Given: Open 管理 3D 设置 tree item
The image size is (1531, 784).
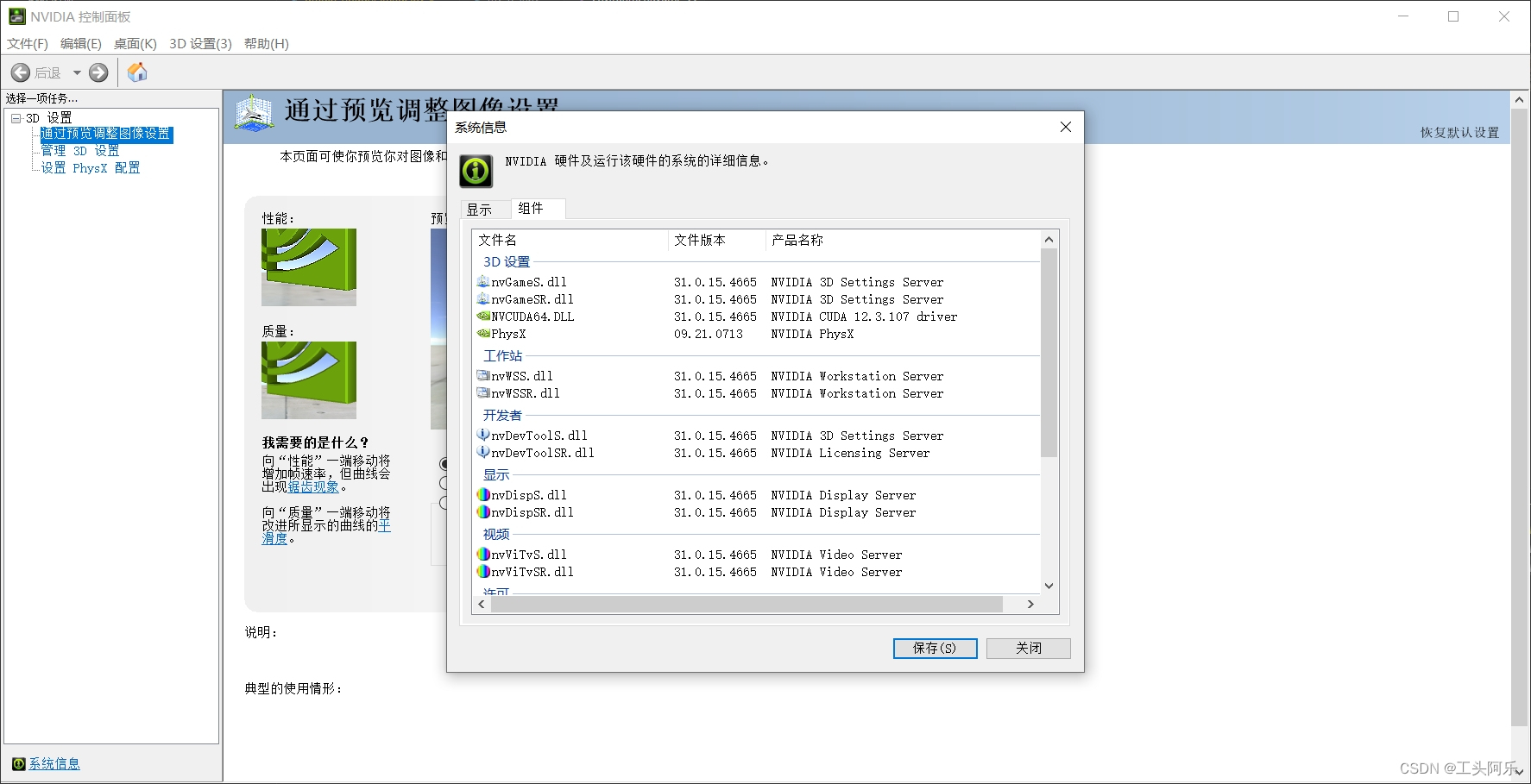Looking at the screenshot, I should click(80, 151).
